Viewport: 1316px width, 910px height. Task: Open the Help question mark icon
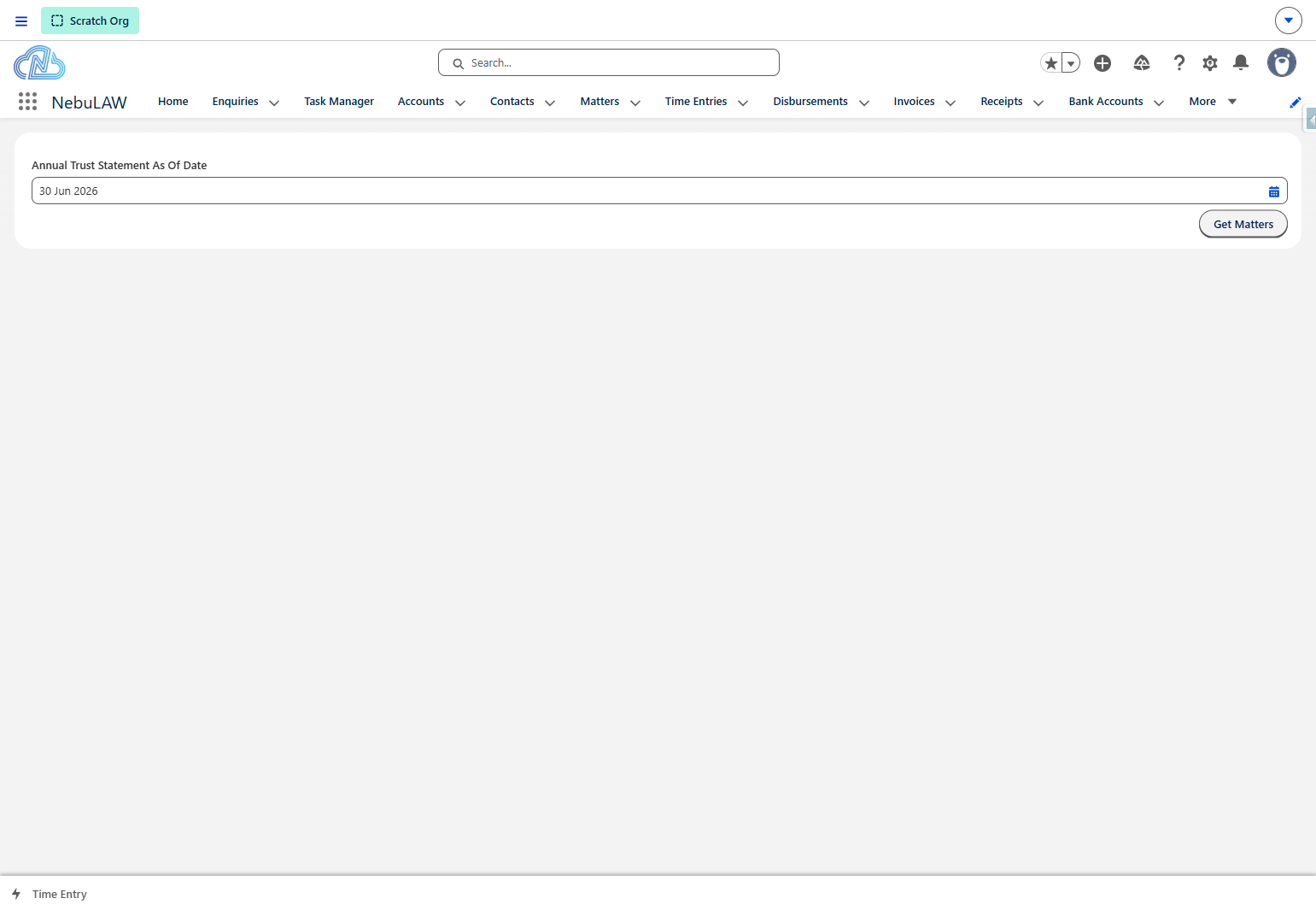coord(1179,63)
